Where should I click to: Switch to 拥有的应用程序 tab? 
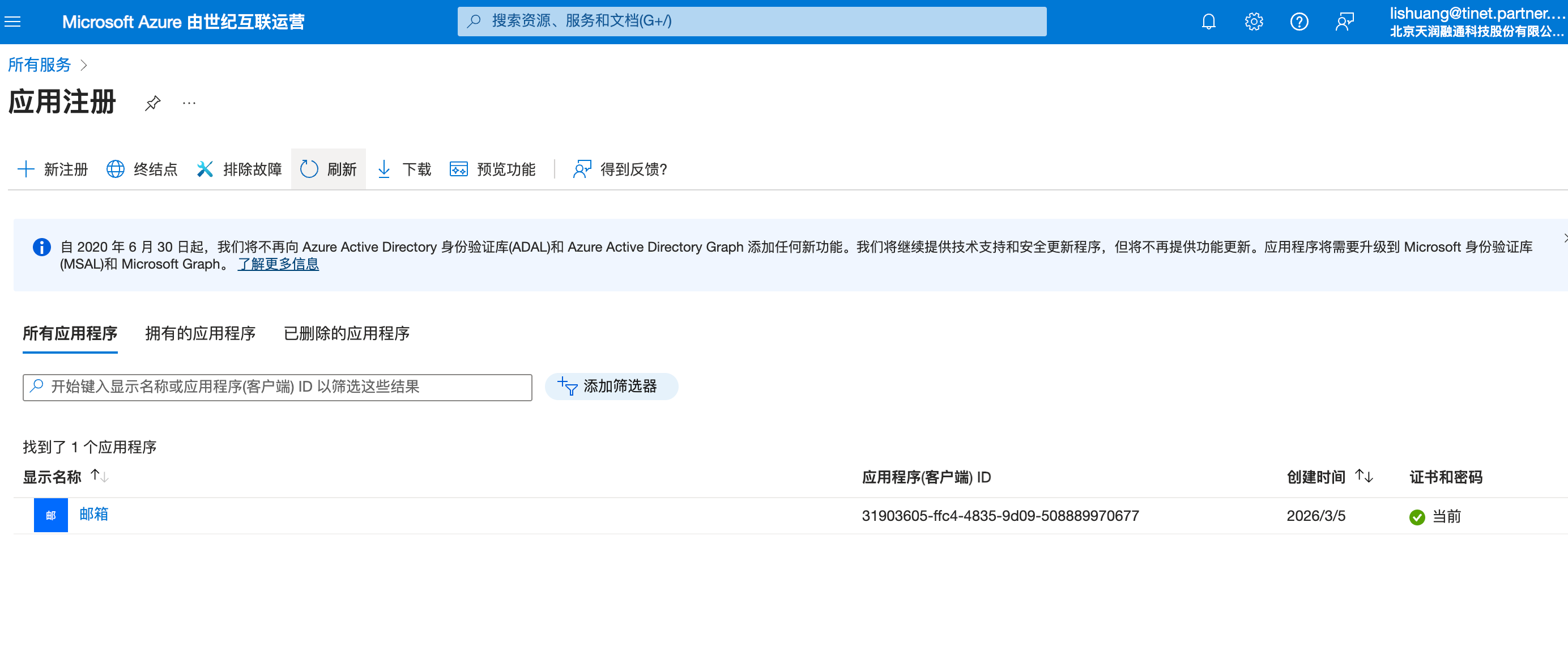[x=201, y=333]
